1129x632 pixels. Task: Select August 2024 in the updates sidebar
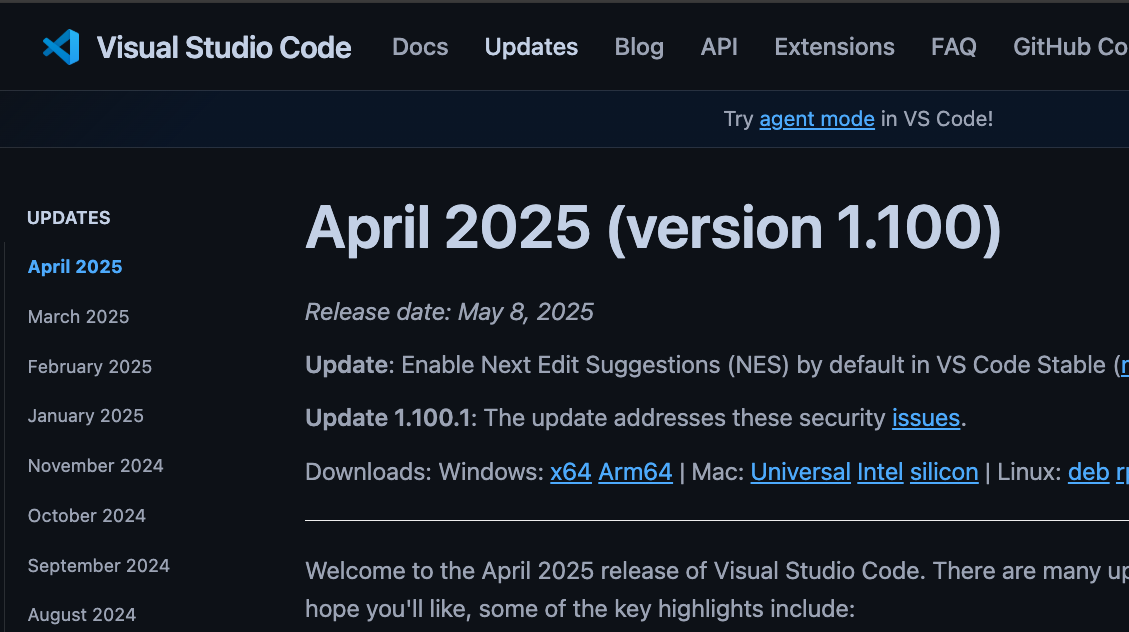click(82, 615)
